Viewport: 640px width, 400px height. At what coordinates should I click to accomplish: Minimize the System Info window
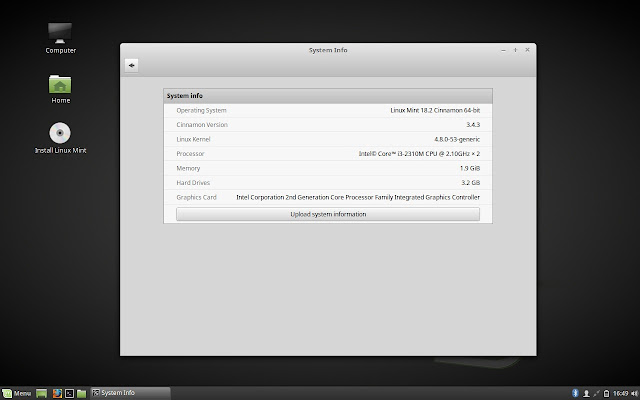pyautogui.click(x=503, y=50)
